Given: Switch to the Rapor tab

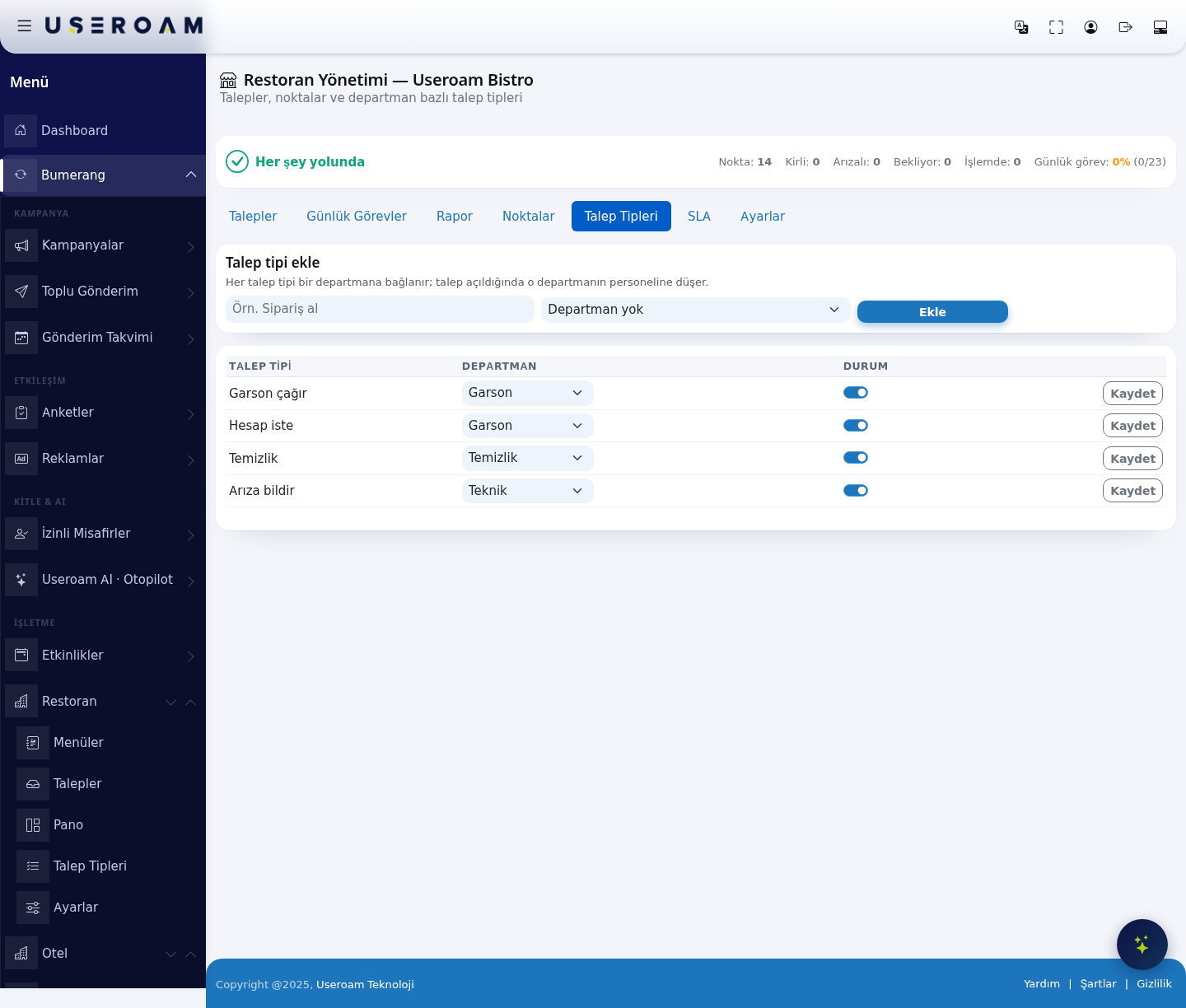Looking at the screenshot, I should (455, 217).
